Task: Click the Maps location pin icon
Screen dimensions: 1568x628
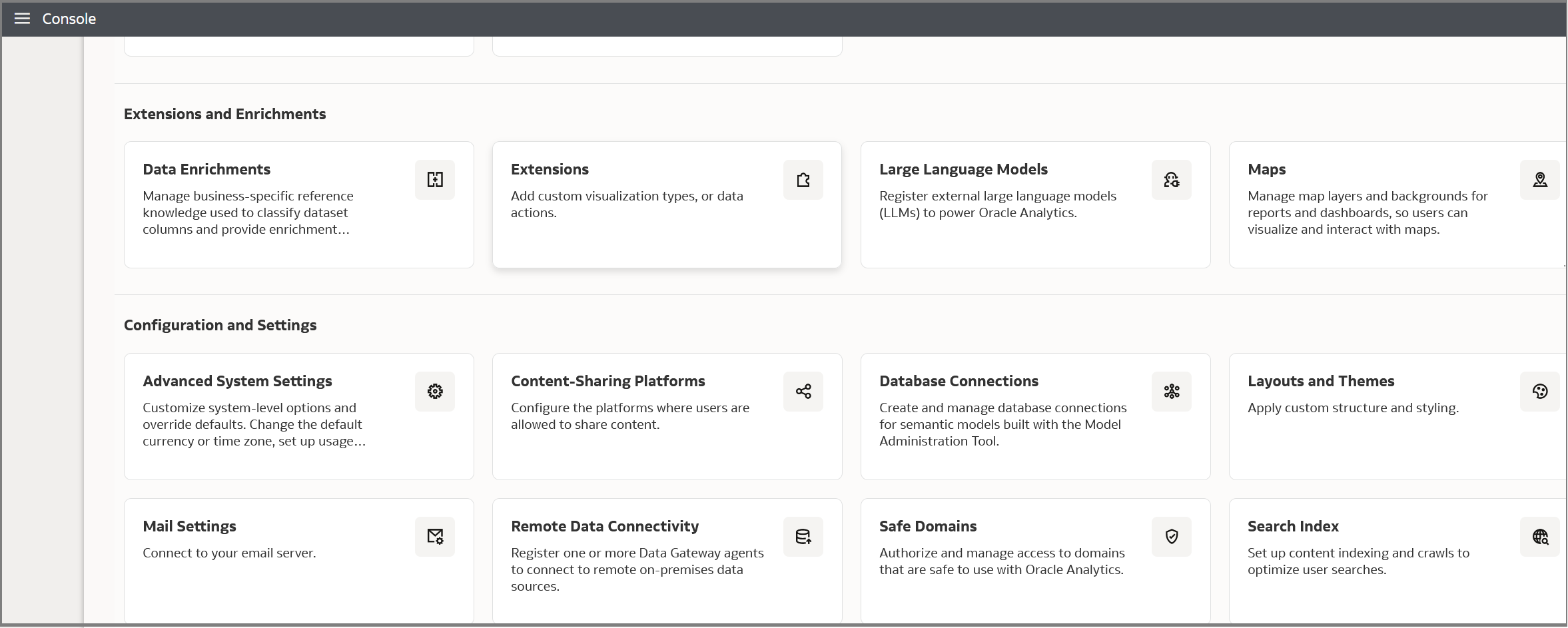Action: click(x=1541, y=179)
